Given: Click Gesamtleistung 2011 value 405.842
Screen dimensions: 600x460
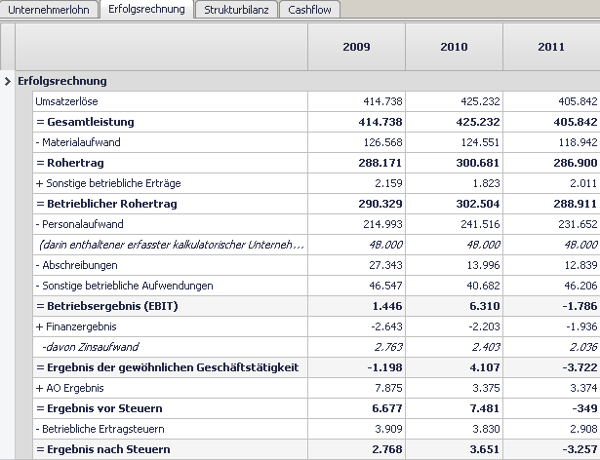Looking at the screenshot, I should click(x=575, y=122).
